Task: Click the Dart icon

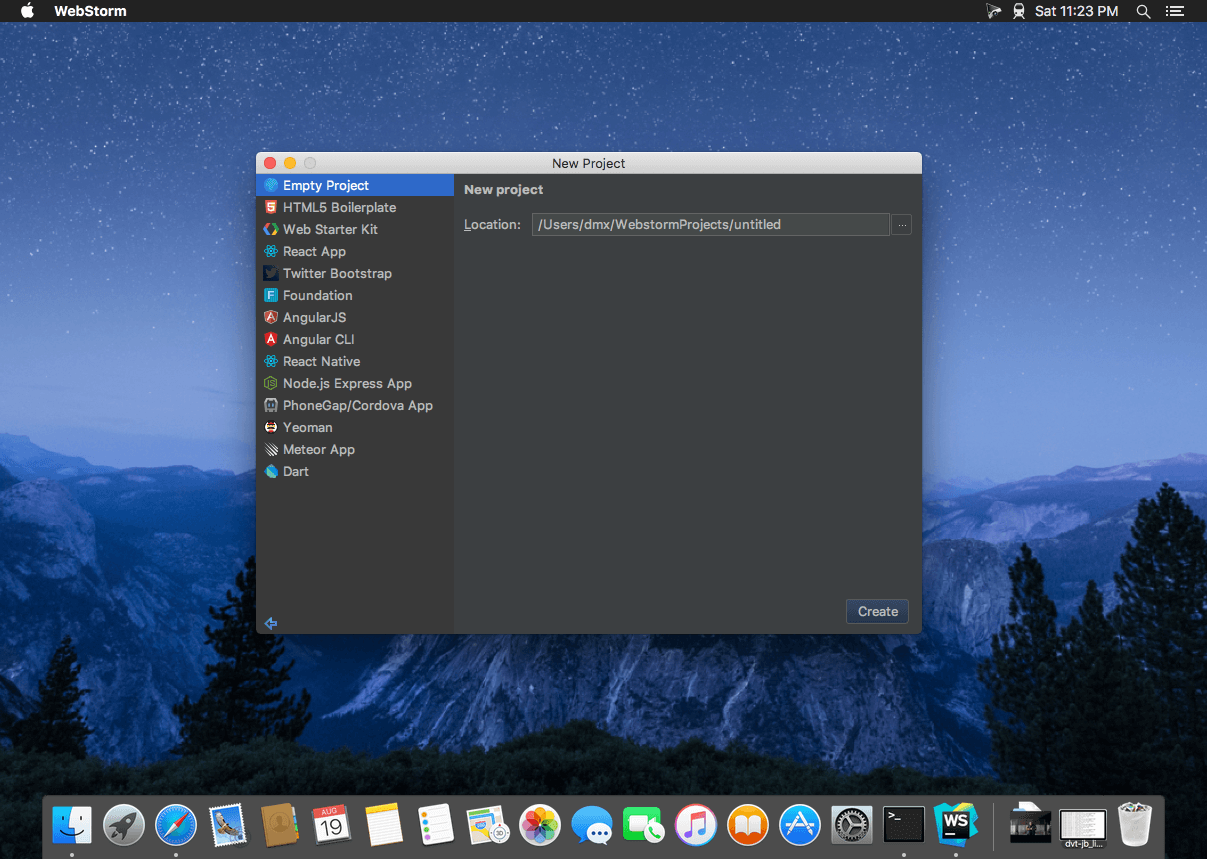Action: (270, 471)
